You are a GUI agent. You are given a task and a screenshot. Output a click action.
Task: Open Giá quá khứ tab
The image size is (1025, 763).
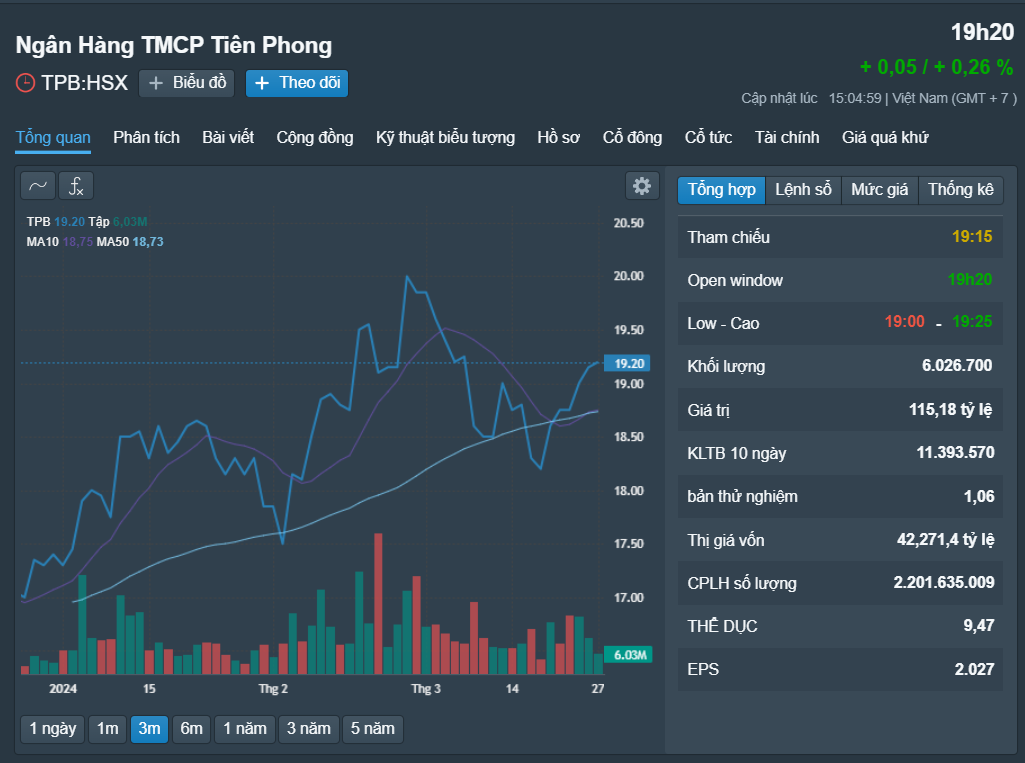pyautogui.click(x=885, y=137)
